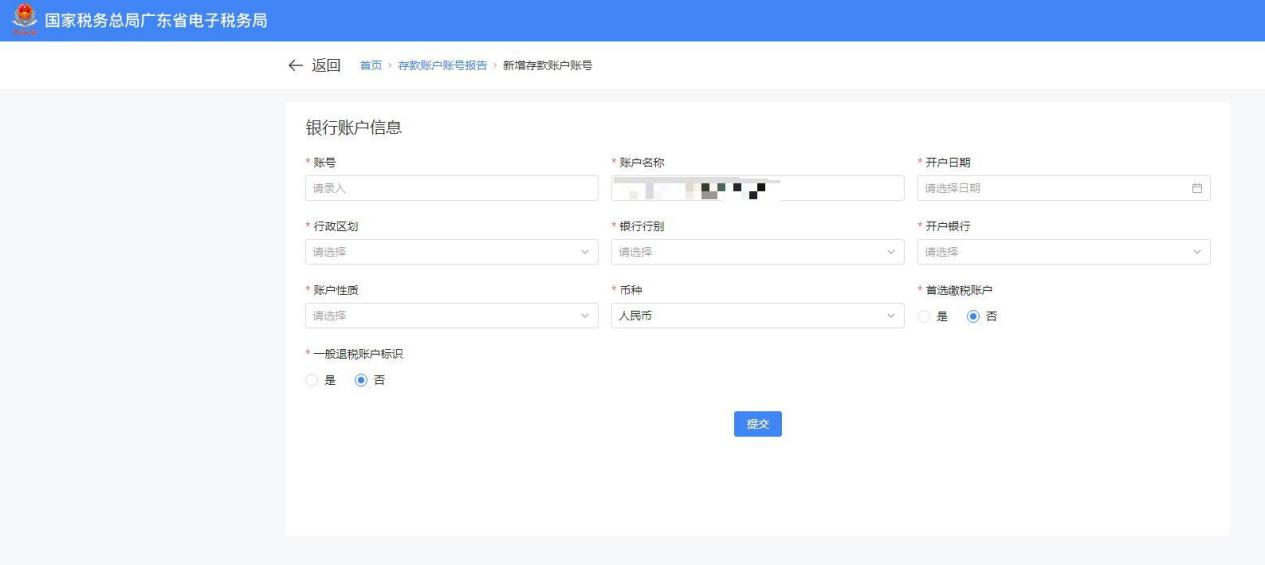The height and width of the screenshot is (565, 1265).
Task: Click the 提交 submit button
Action: (757, 424)
